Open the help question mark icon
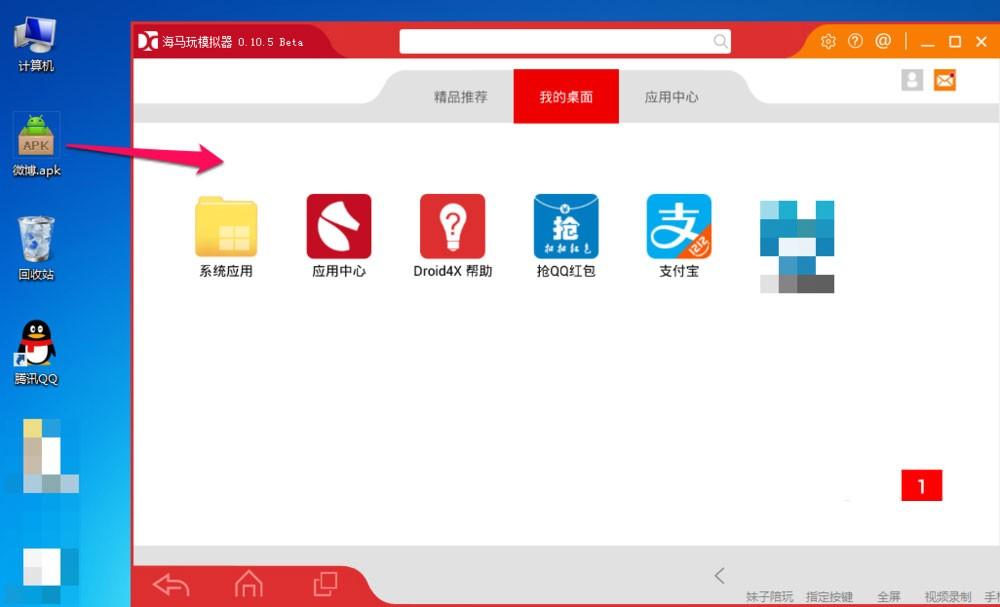This screenshot has height=607, width=1000. pos(855,41)
